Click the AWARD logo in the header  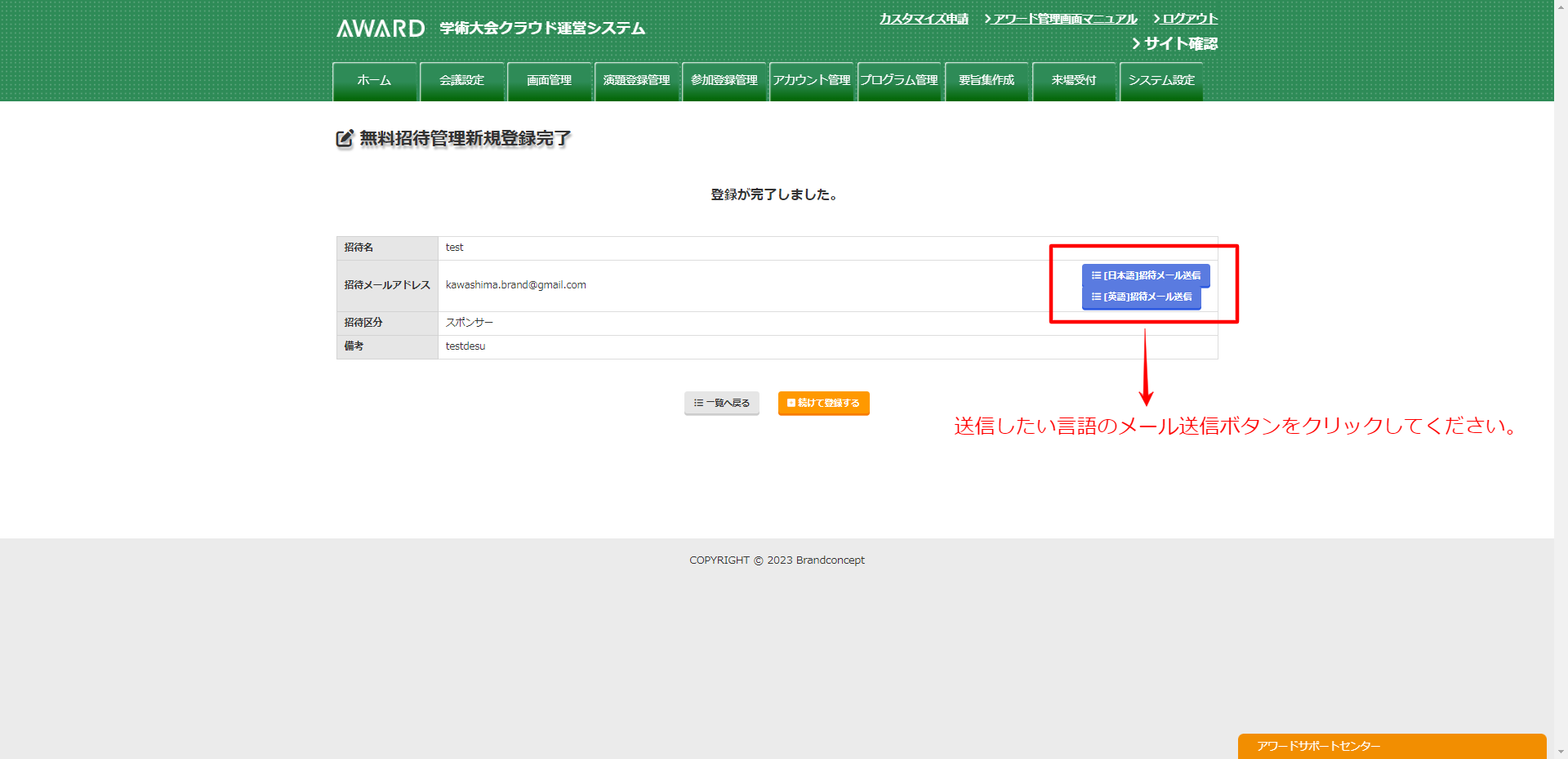point(381,29)
